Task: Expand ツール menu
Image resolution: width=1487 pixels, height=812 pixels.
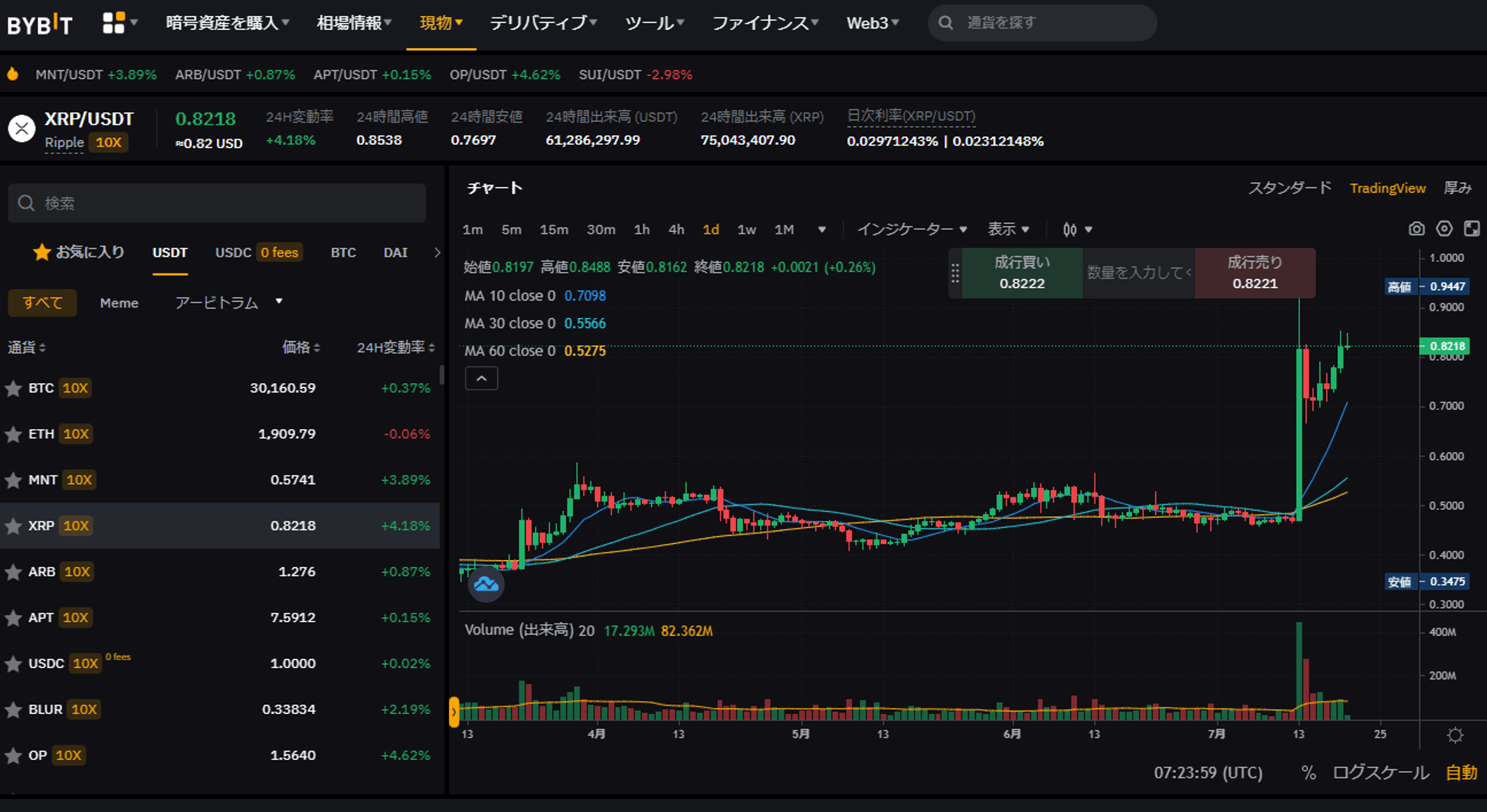Action: (654, 23)
